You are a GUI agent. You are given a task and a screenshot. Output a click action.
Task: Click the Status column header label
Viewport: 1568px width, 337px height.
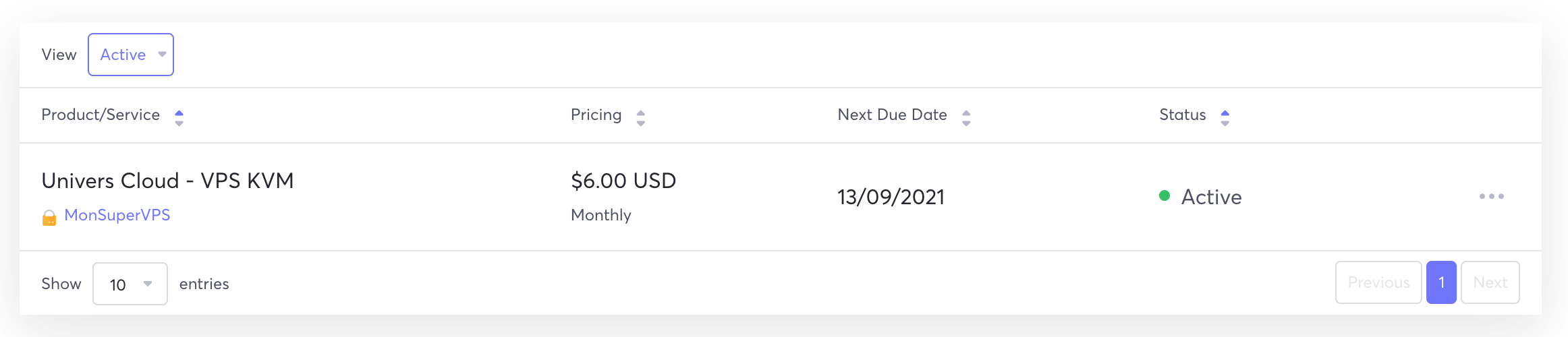coord(1182,115)
